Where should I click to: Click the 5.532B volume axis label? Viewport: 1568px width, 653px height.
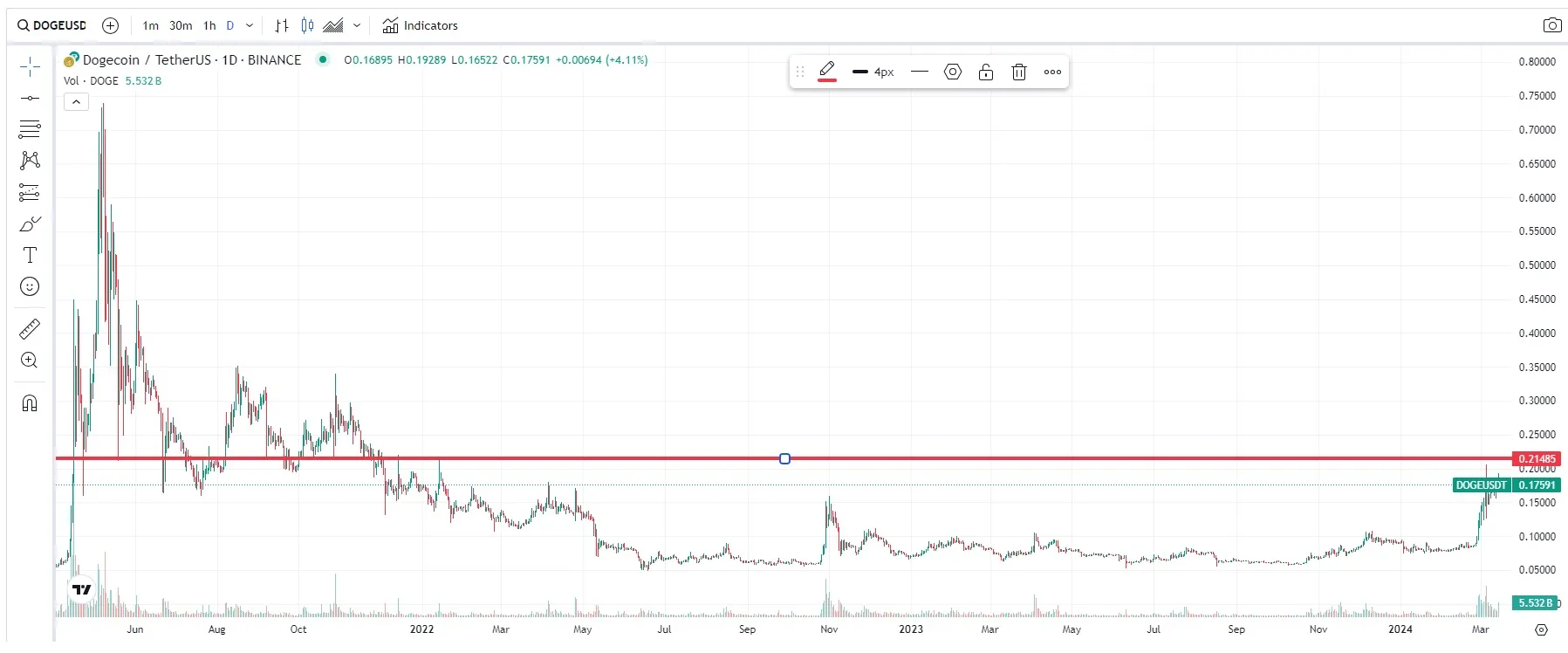point(1535,602)
